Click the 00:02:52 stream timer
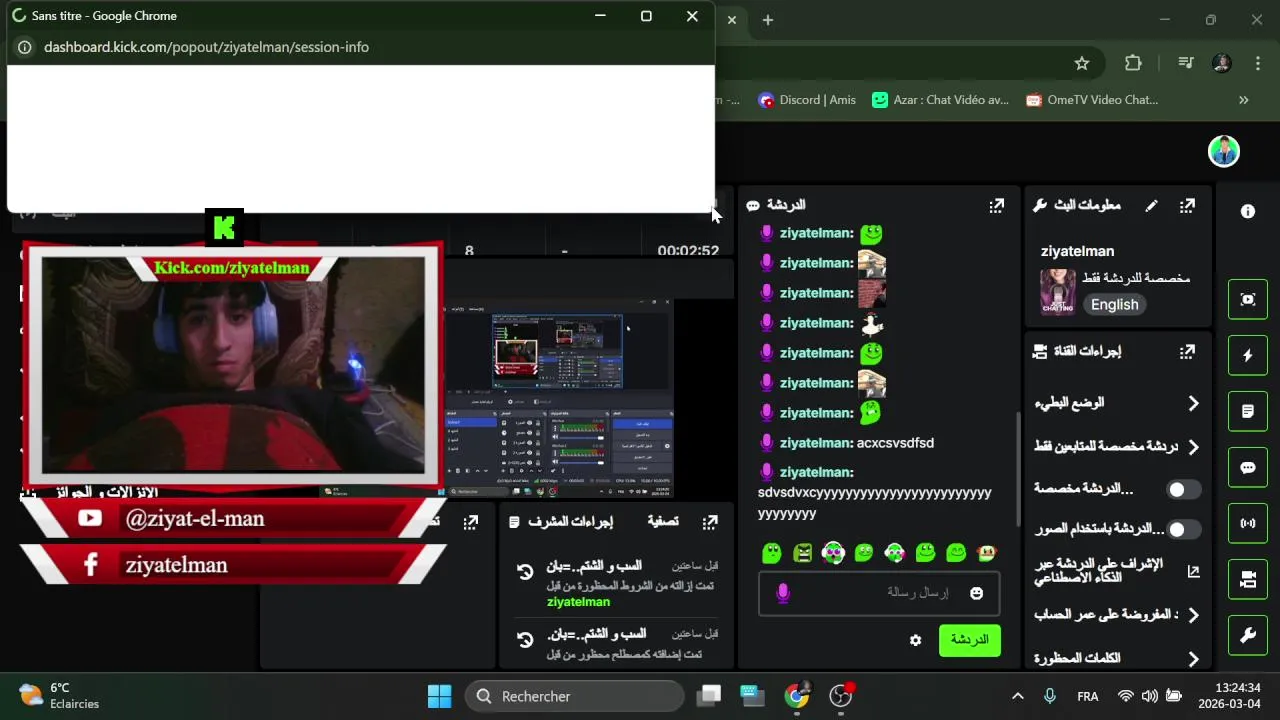Viewport: 1280px width, 720px height. coord(688,251)
